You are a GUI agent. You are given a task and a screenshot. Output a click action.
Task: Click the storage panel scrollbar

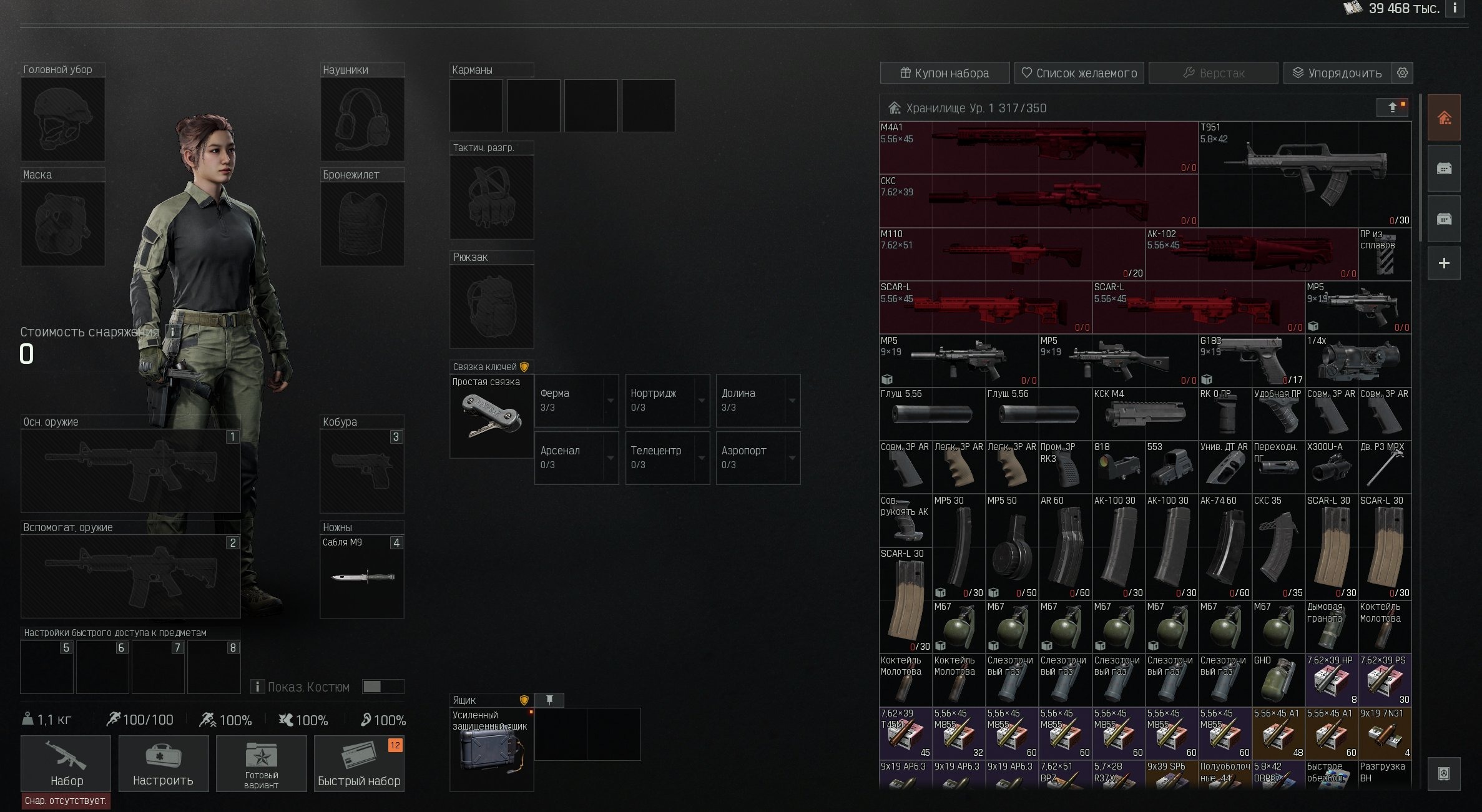pyautogui.click(x=1420, y=168)
